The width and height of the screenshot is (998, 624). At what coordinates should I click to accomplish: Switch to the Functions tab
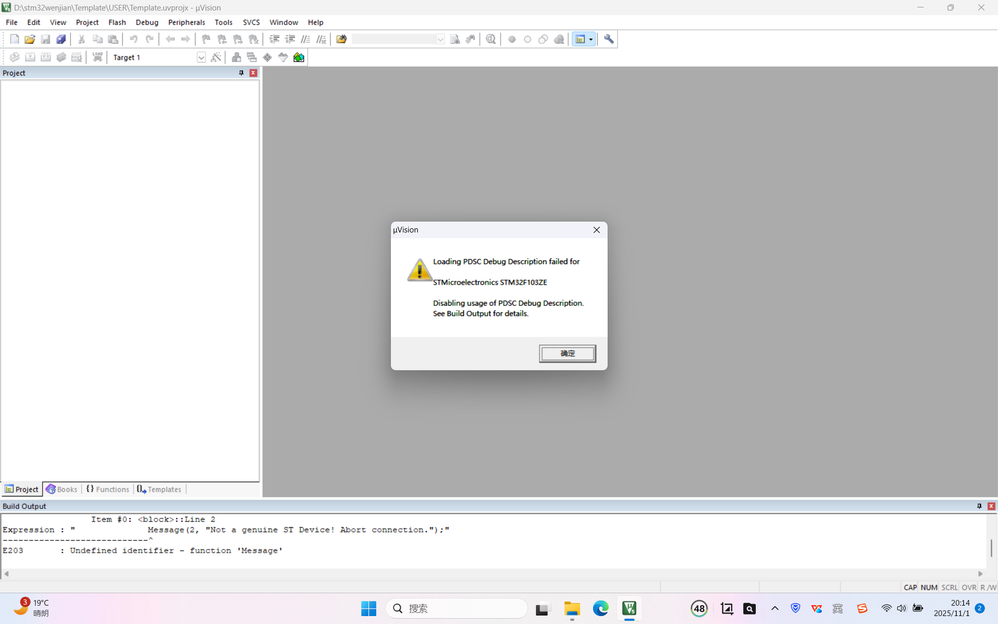(108, 490)
